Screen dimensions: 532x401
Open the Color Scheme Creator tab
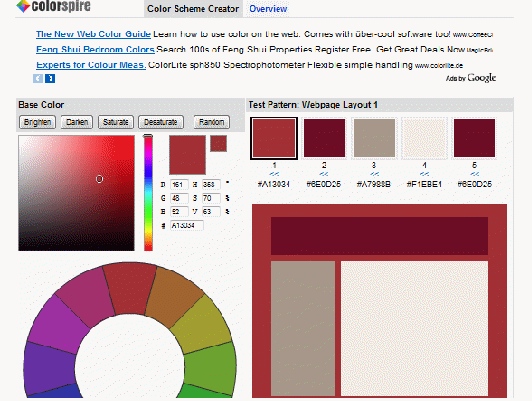tap(193, 8)
